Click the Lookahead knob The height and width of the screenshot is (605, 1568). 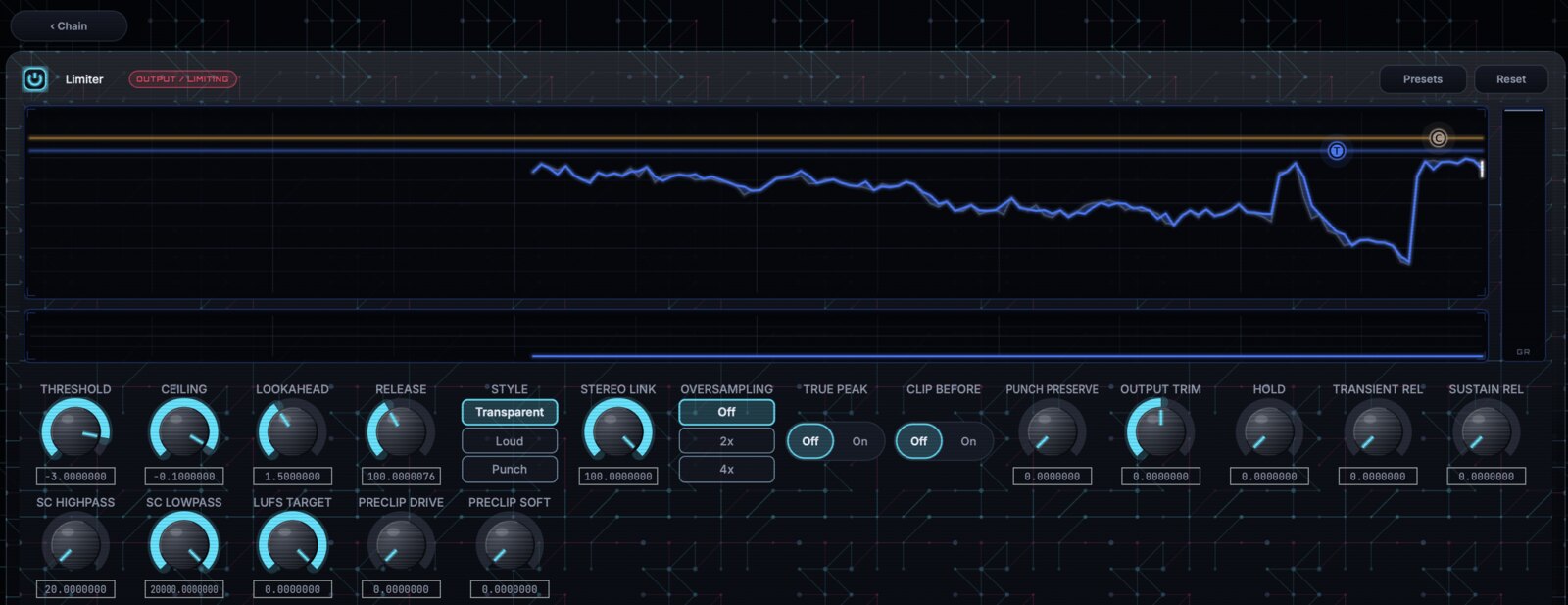click(x=292, y=431)
